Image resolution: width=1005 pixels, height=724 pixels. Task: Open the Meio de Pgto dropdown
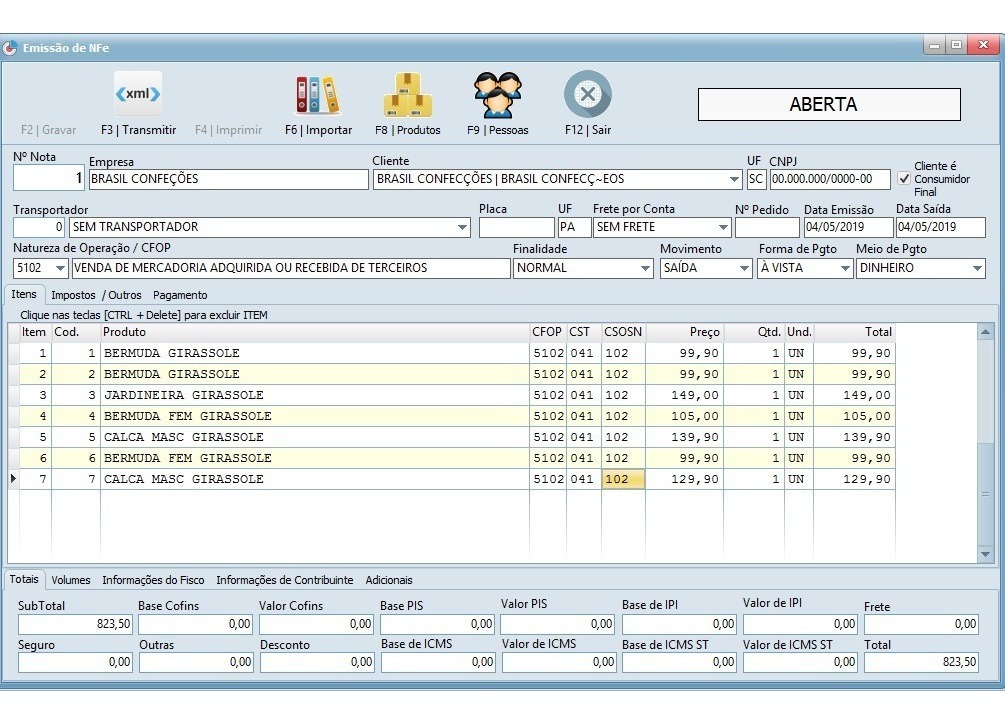pos(977,268)
